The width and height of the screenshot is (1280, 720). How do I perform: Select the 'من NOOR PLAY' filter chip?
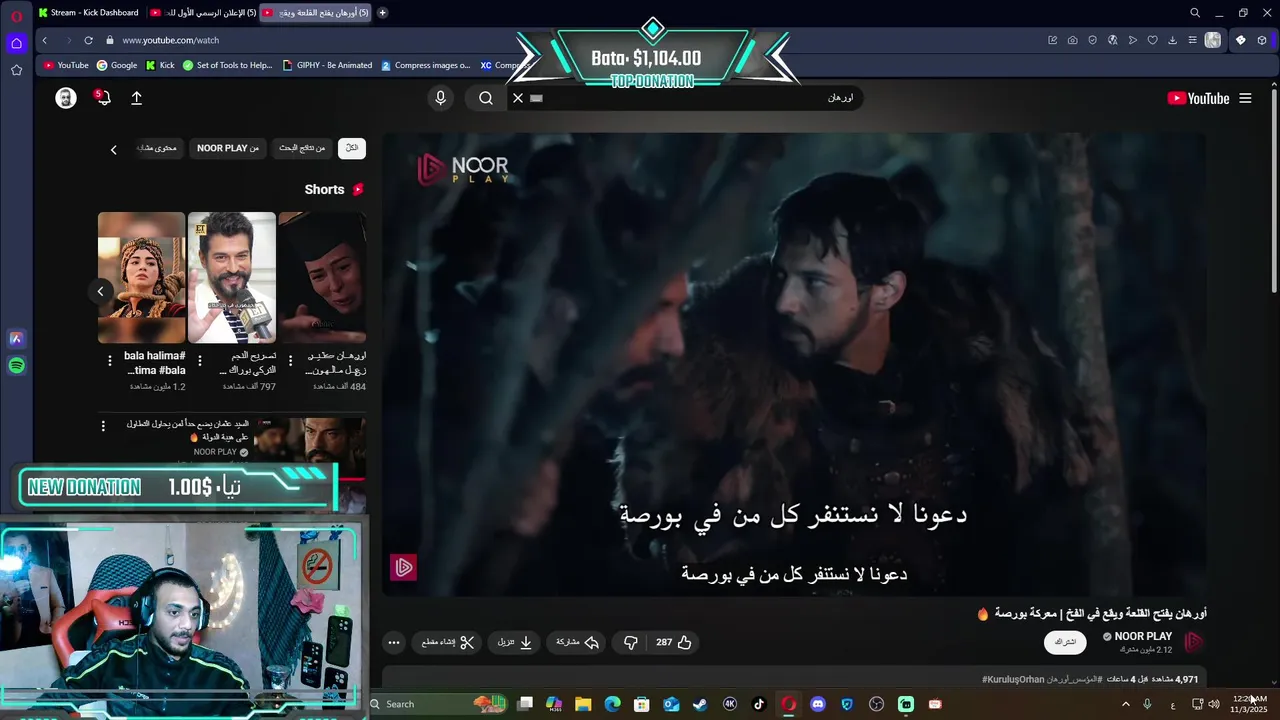point(228,148)
